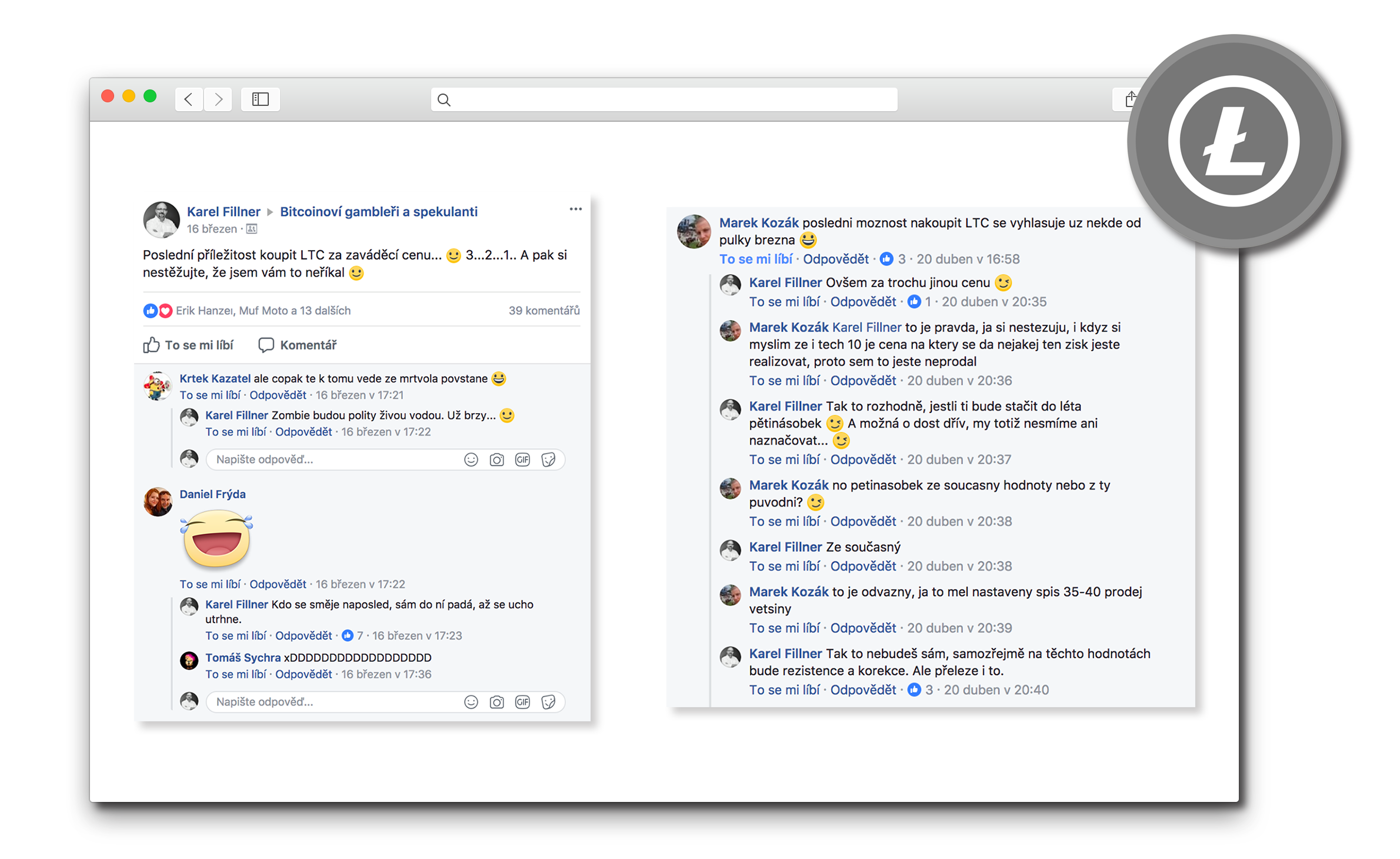Click timestamp 16 březen v 17:21
1400x859 pixels.
pos(359,395)
